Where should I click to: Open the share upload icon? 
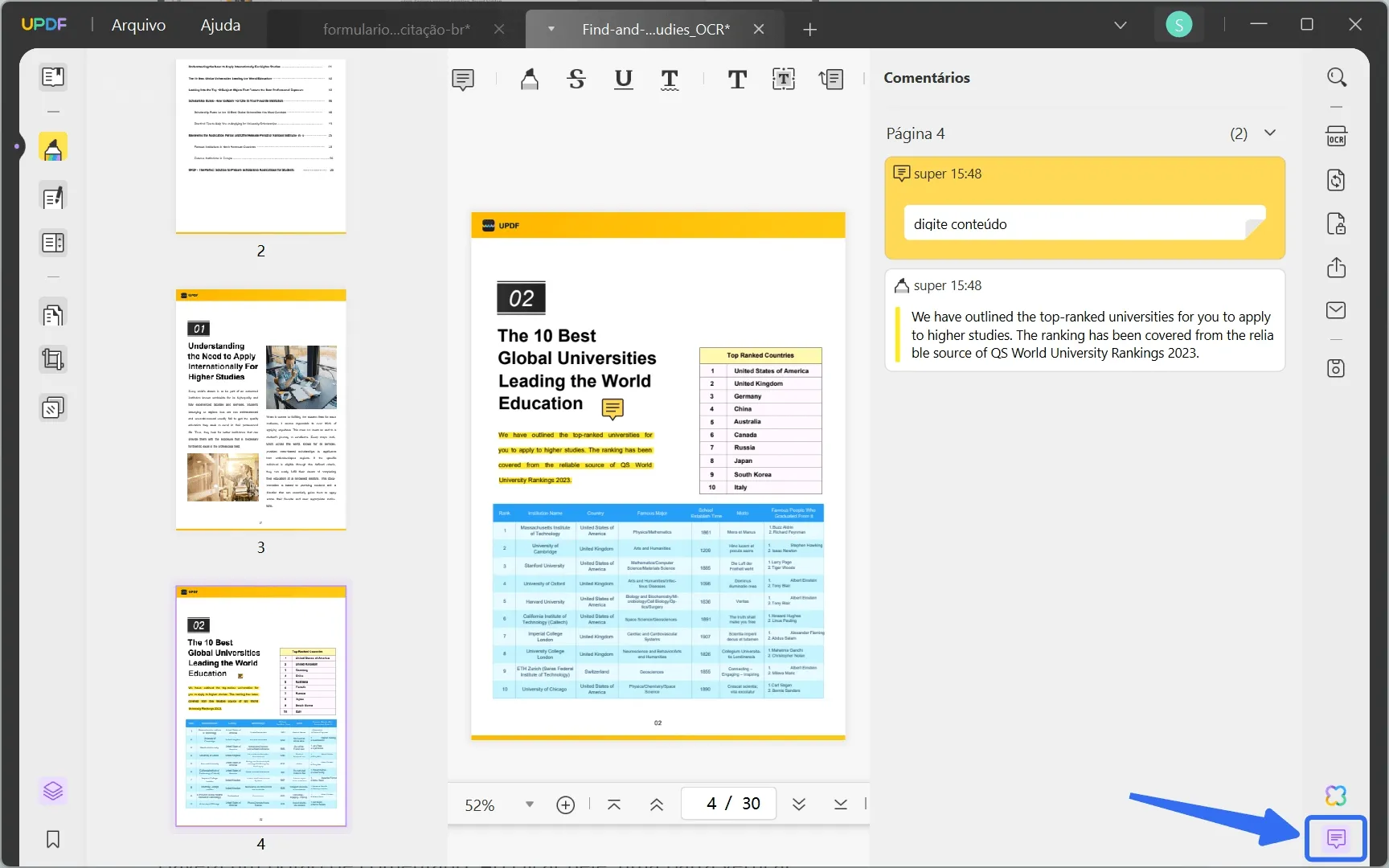click(x=1336, y=267)
